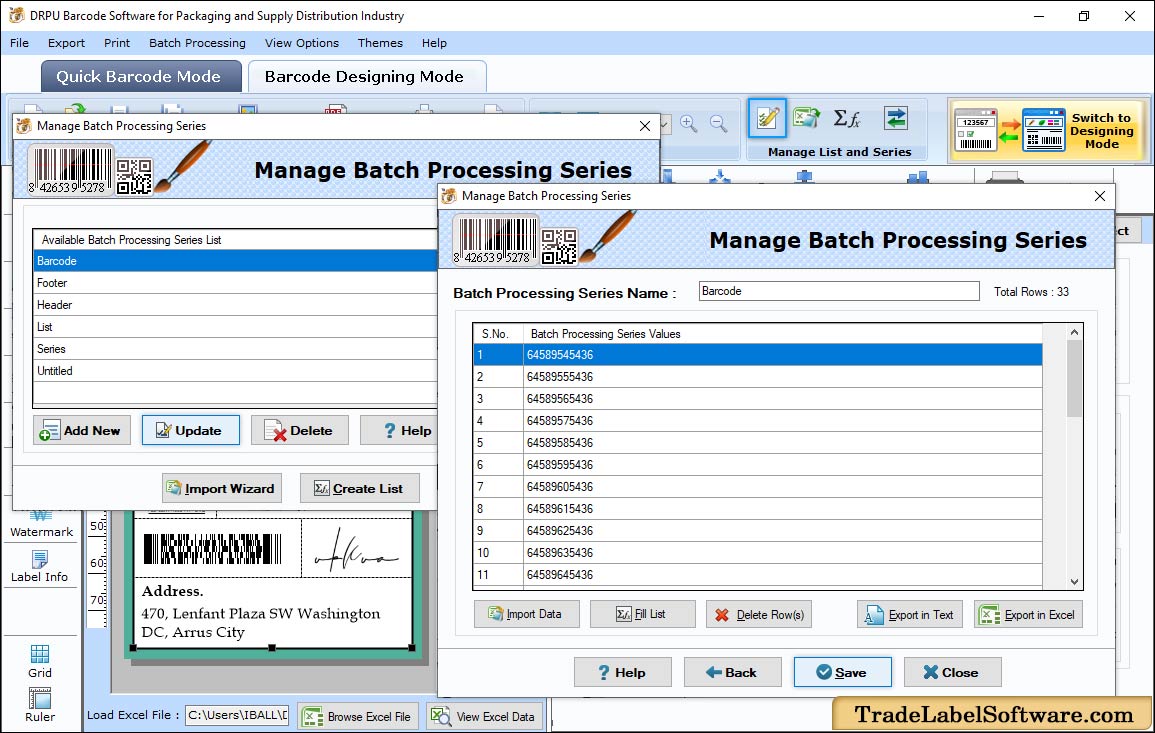Click the values table scroll down arrow

[1074, 581]
